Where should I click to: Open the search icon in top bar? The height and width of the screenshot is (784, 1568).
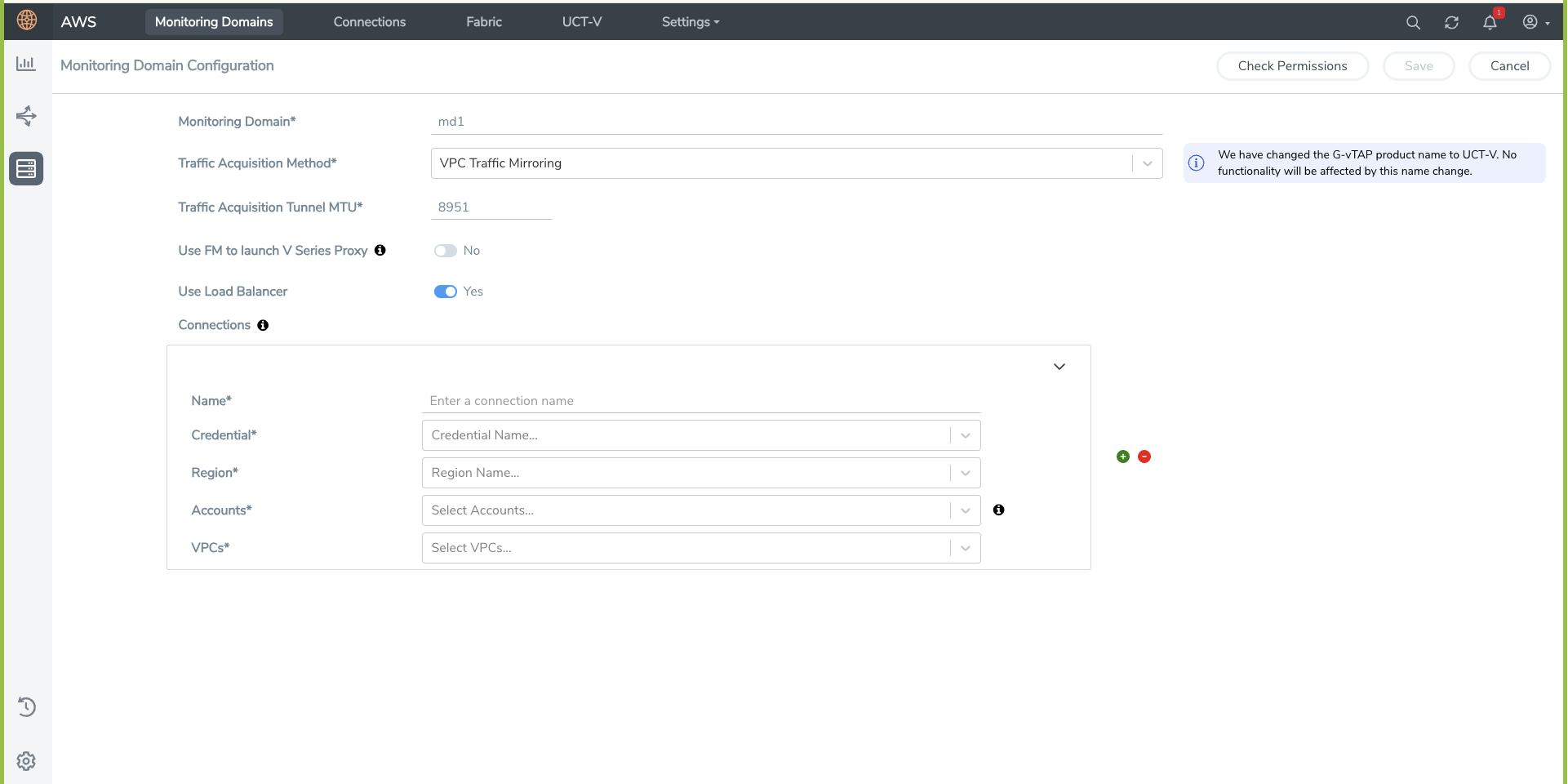(1413, 23)
